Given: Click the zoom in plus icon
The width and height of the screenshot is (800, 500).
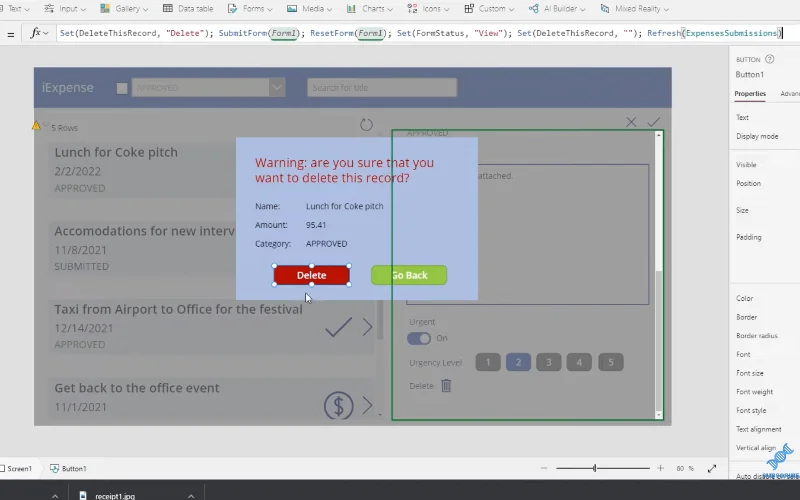Looking at the screenshot, I should tap(661, 468).
